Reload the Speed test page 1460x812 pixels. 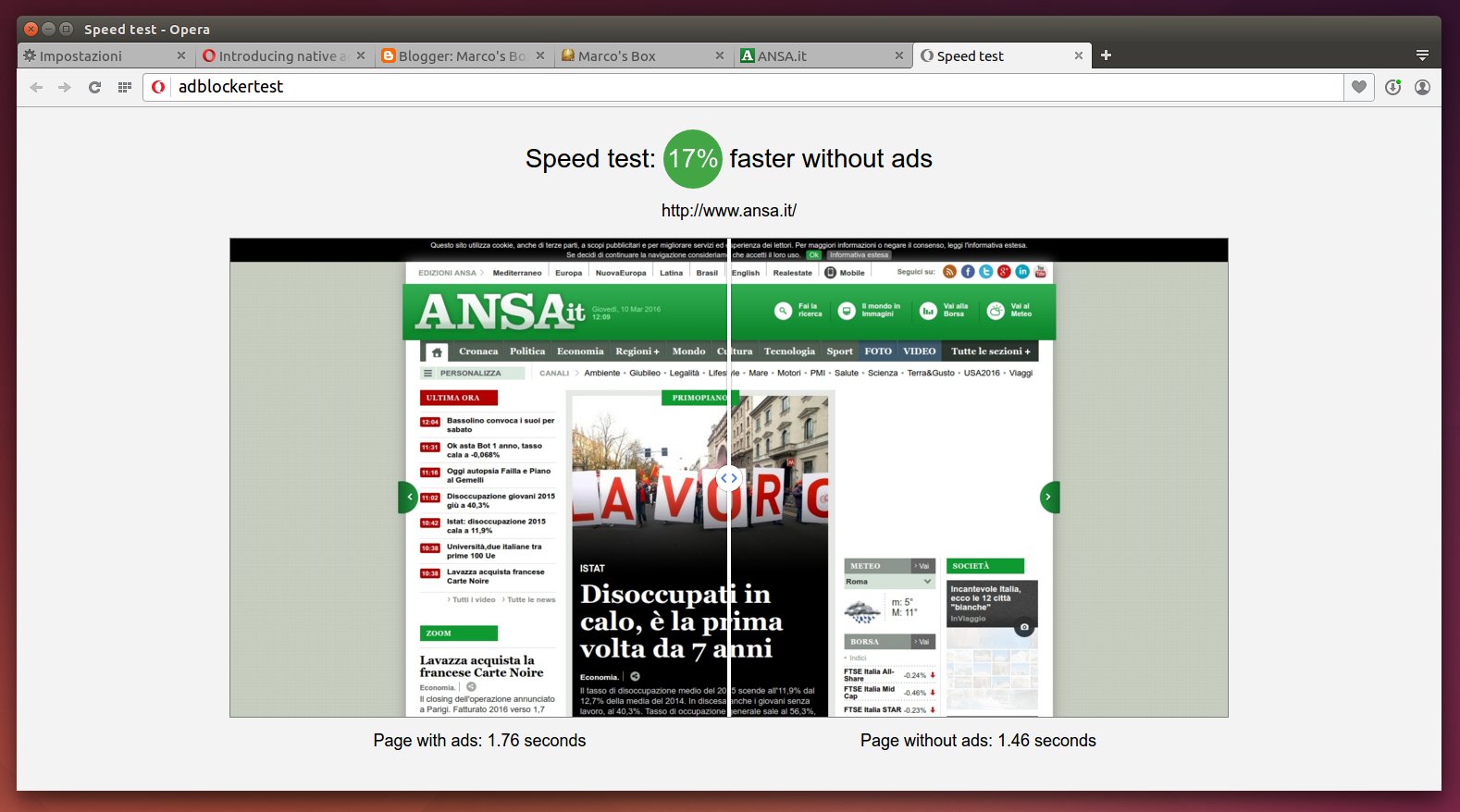coord(94,87)
